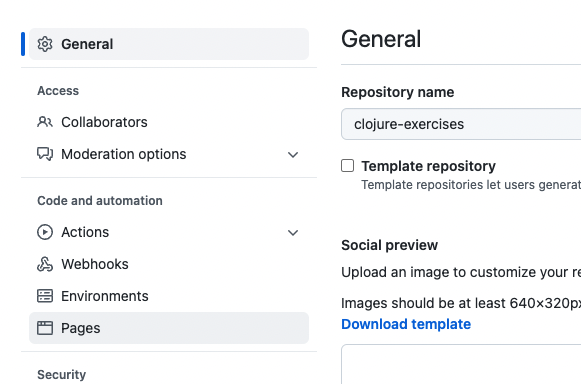
Task: Open General settings in the sidebar
Action: pyautogui.click(x=169, y=44)
